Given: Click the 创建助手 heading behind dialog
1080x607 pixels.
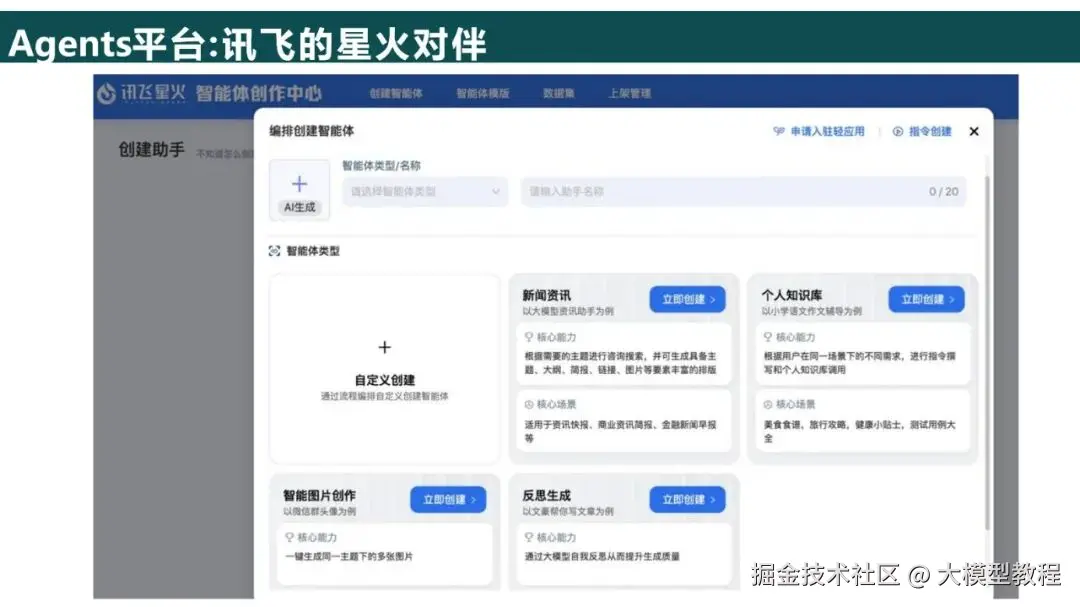Looking at the screenshot, I should pos(152,150).
